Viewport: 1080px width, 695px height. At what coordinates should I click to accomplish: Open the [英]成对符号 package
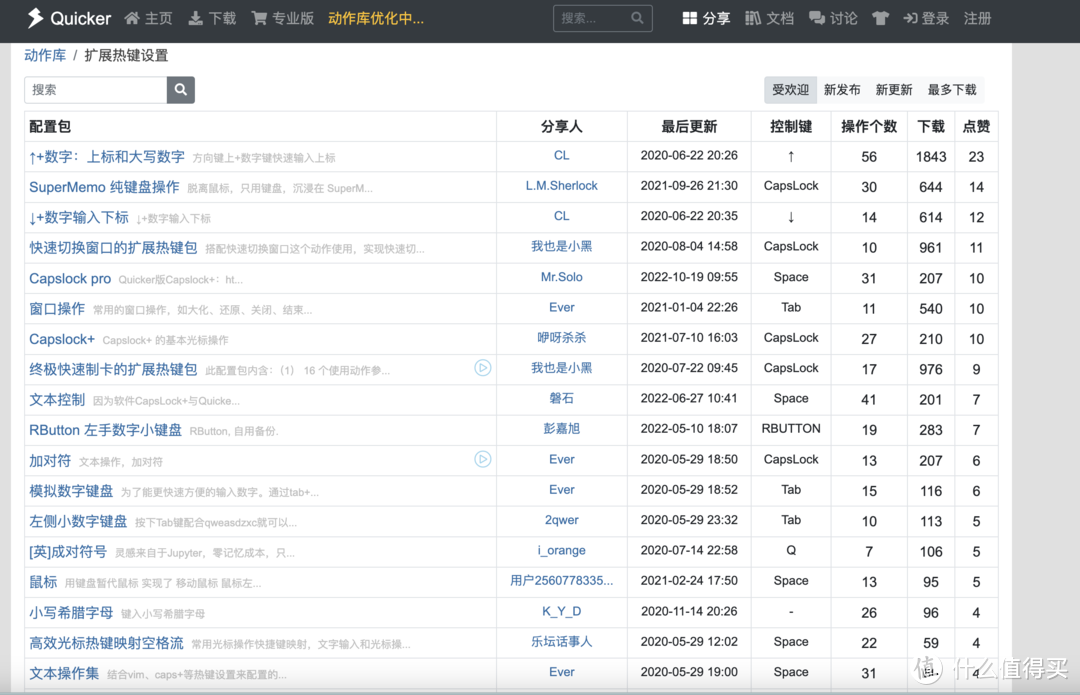click(x=68, y=552)
